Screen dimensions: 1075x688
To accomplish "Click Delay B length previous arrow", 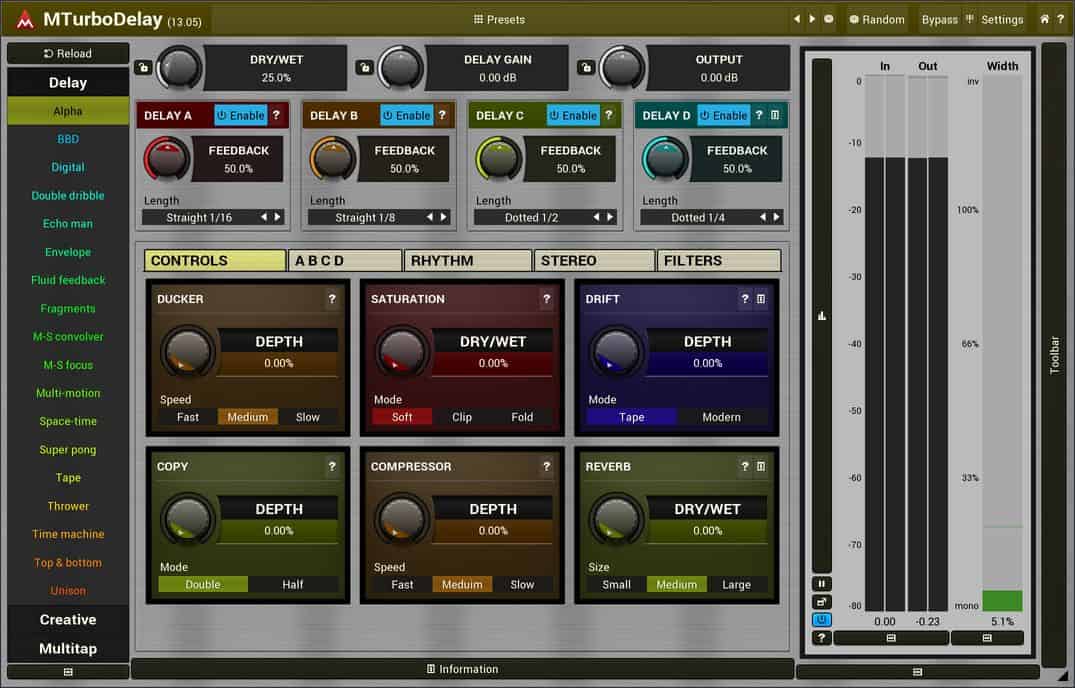I will 430,217.
